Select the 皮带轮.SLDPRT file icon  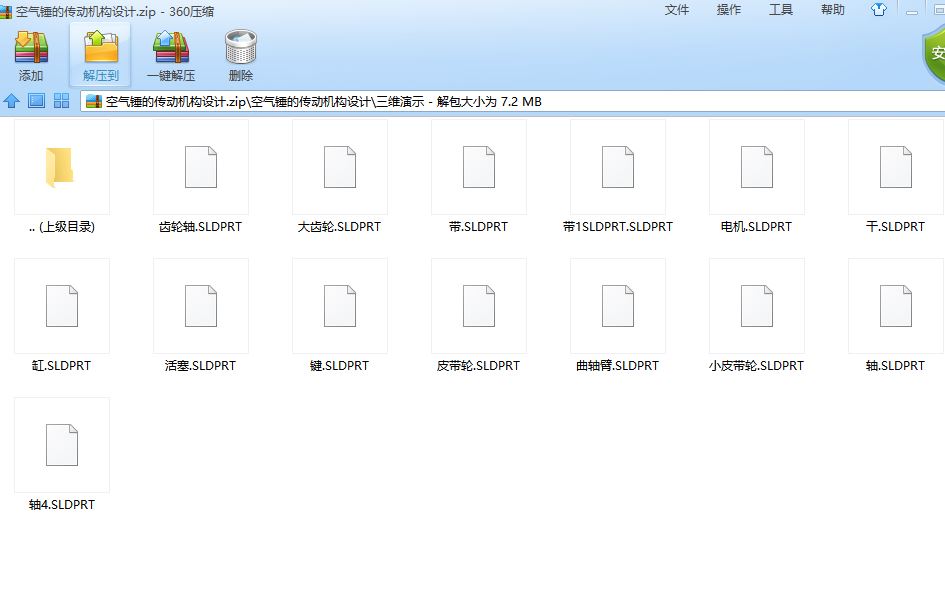(479, 306)
